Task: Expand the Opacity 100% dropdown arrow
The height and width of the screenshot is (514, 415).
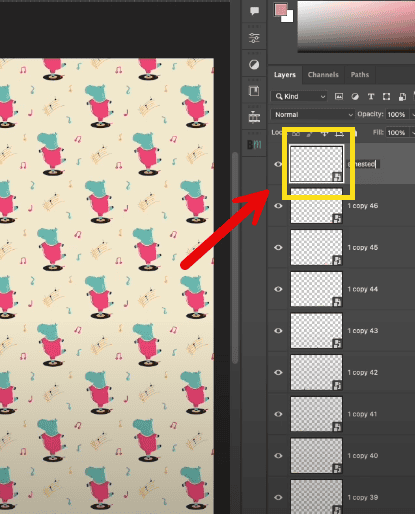Action: tap(413, 115)
